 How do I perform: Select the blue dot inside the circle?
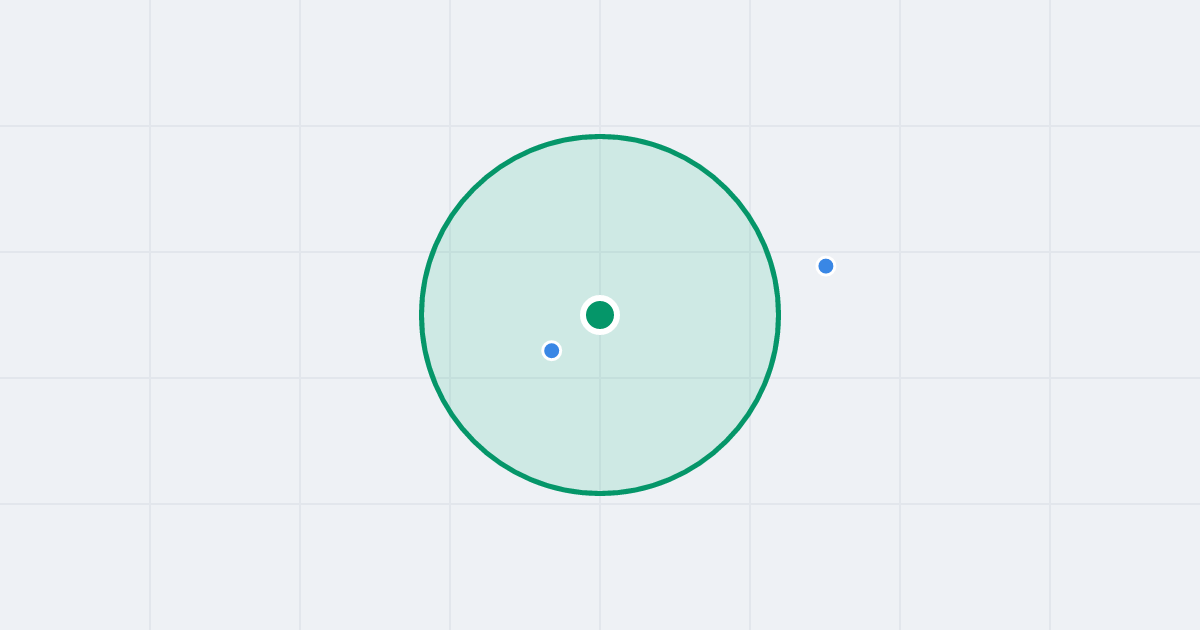click(x=551, y=350)
